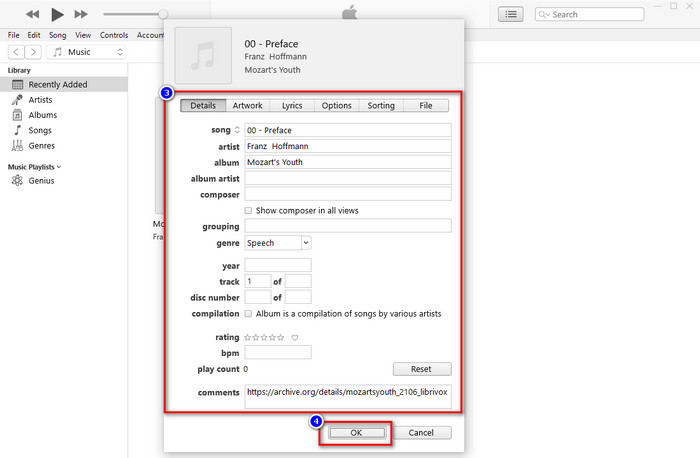Select Recently Added in Library
The height and width of the screenshot is (458, 700).
click(64, 84)
